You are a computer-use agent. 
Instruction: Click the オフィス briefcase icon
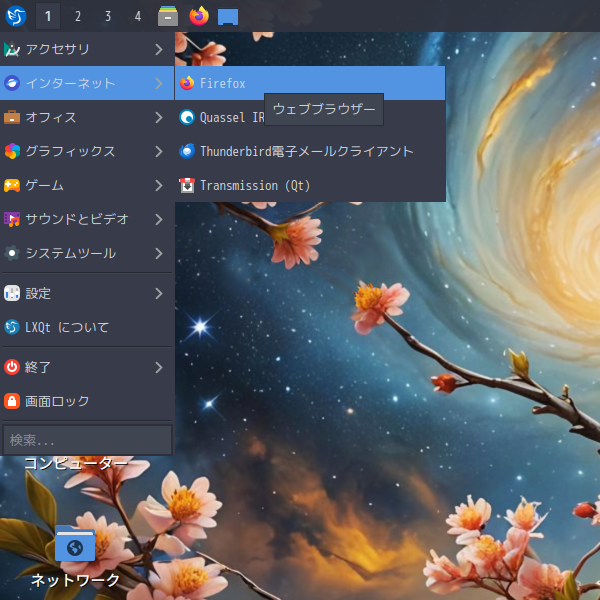click(x=12, y=117)
